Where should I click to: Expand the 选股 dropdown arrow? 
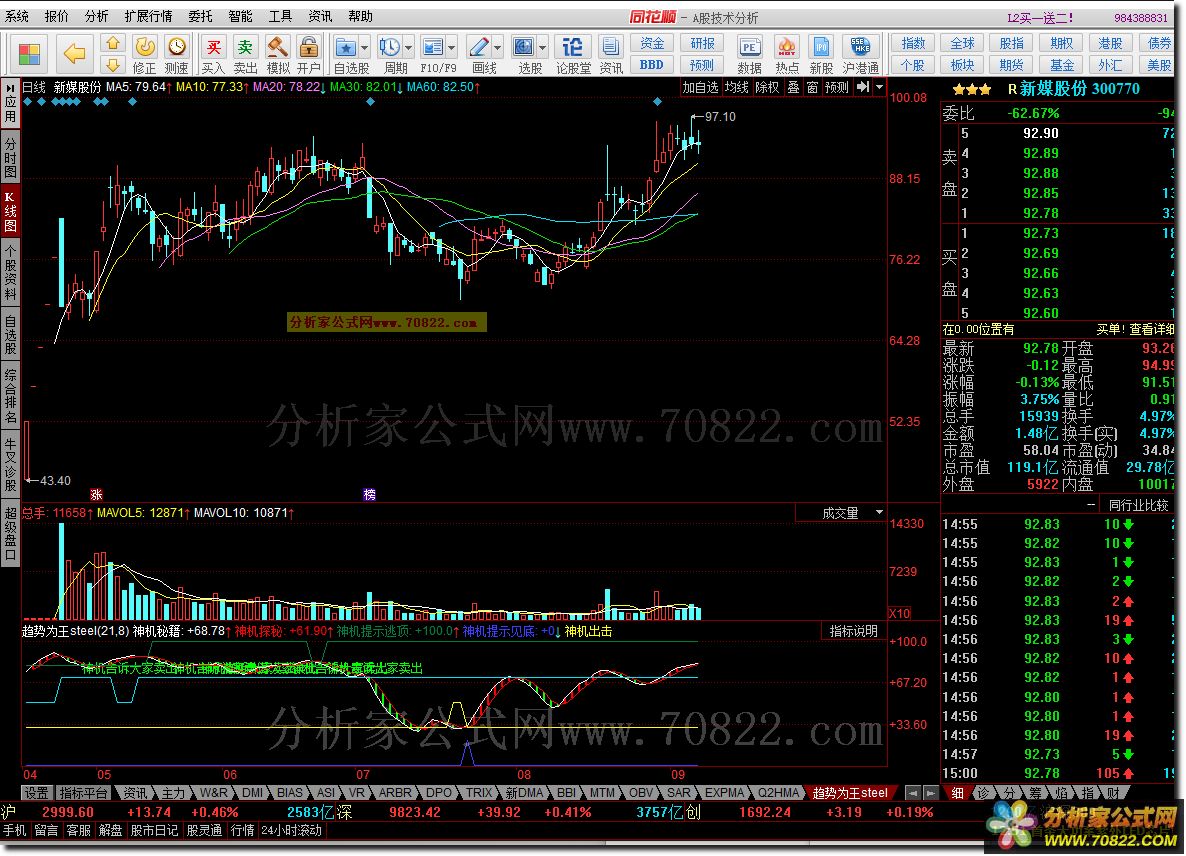pos(542,48)
